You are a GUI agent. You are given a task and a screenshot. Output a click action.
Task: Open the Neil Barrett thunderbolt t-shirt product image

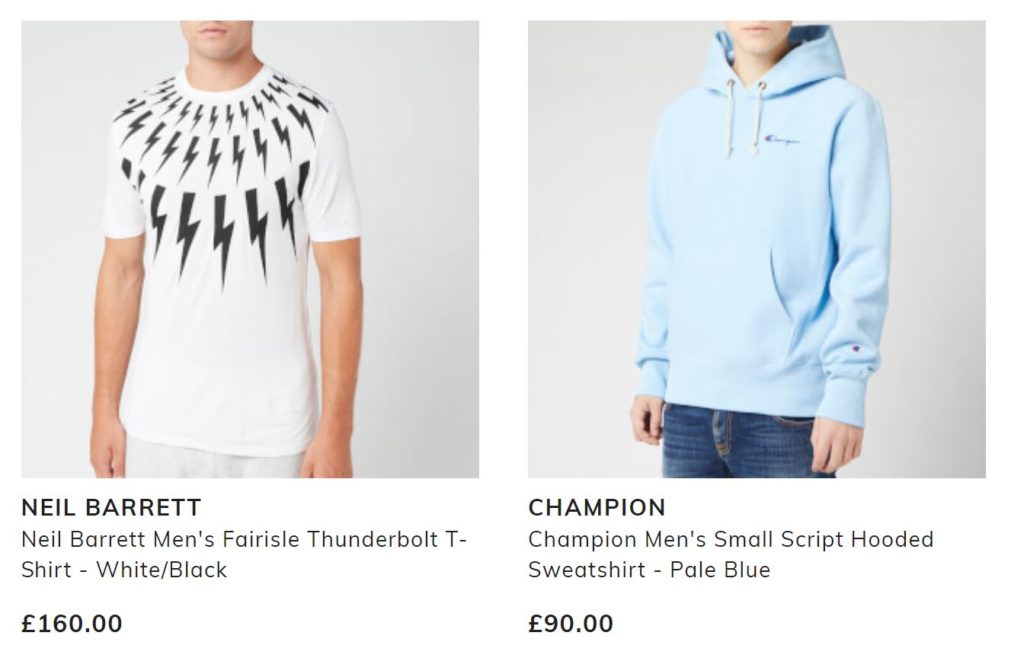[250, 249]
